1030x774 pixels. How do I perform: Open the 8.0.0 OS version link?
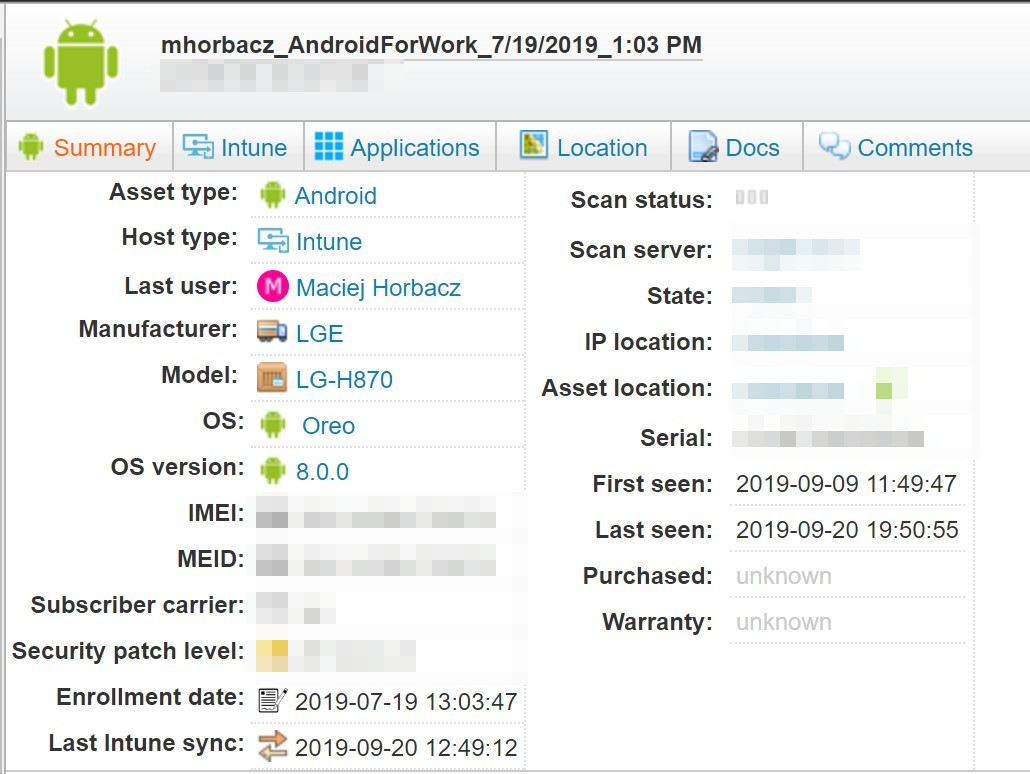pyautogui.click(x=322, y=472)
